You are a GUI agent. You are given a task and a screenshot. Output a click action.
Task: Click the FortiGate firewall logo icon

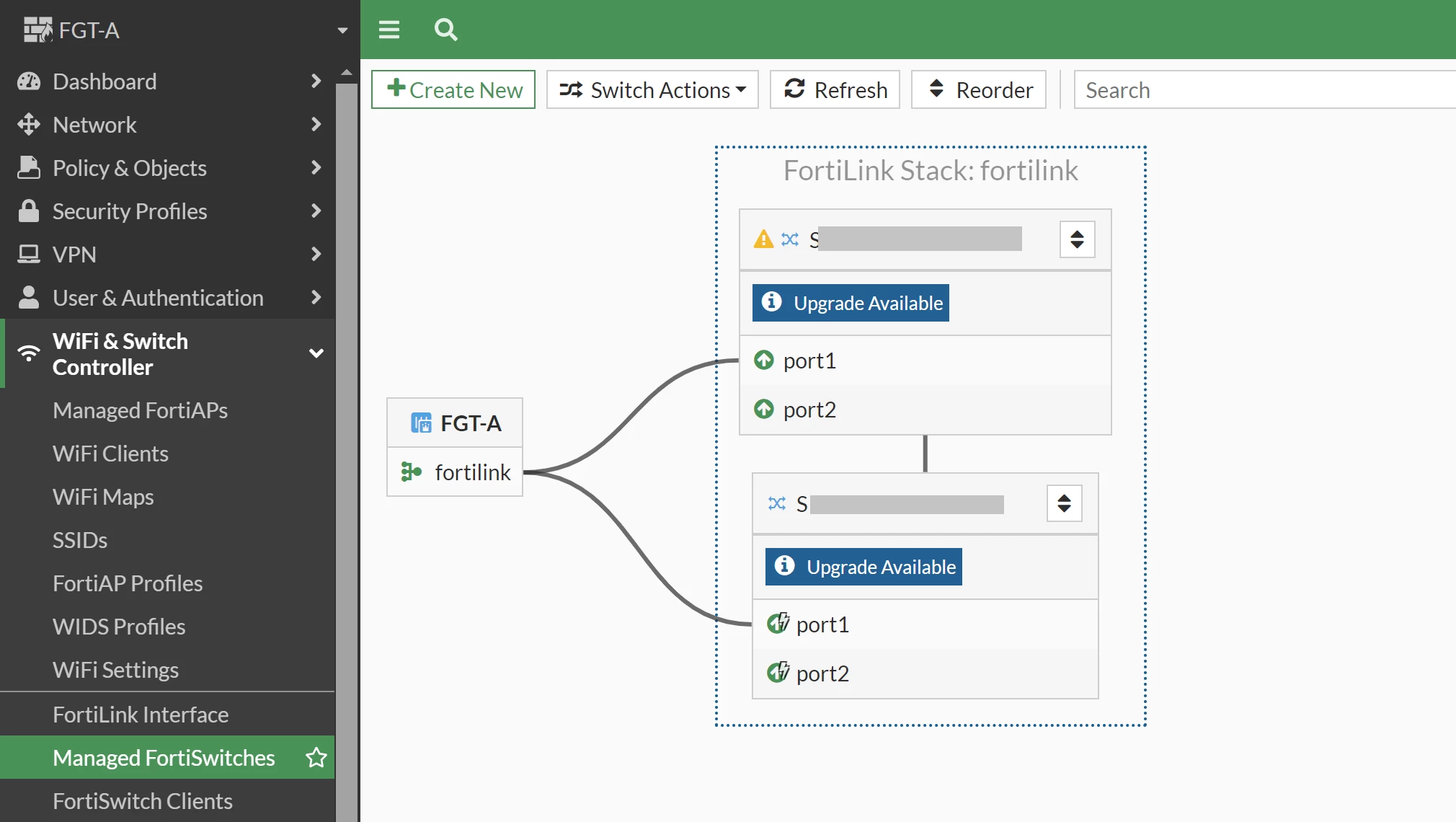[38, 30]
